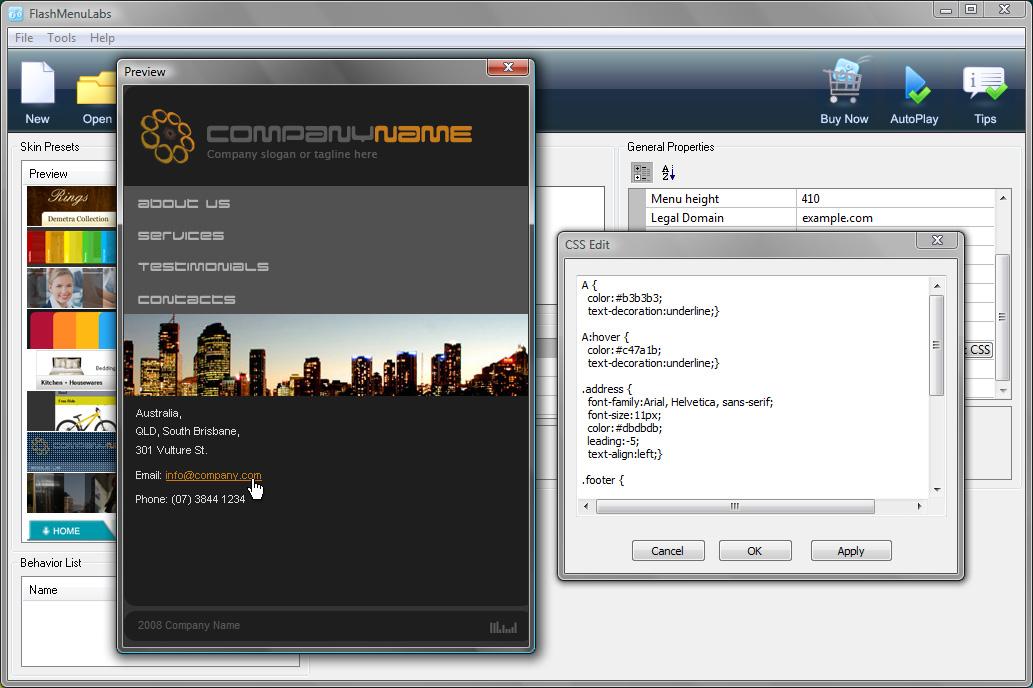Click the New document toolbar icon

pyautogui.click(x=38, y=83)
